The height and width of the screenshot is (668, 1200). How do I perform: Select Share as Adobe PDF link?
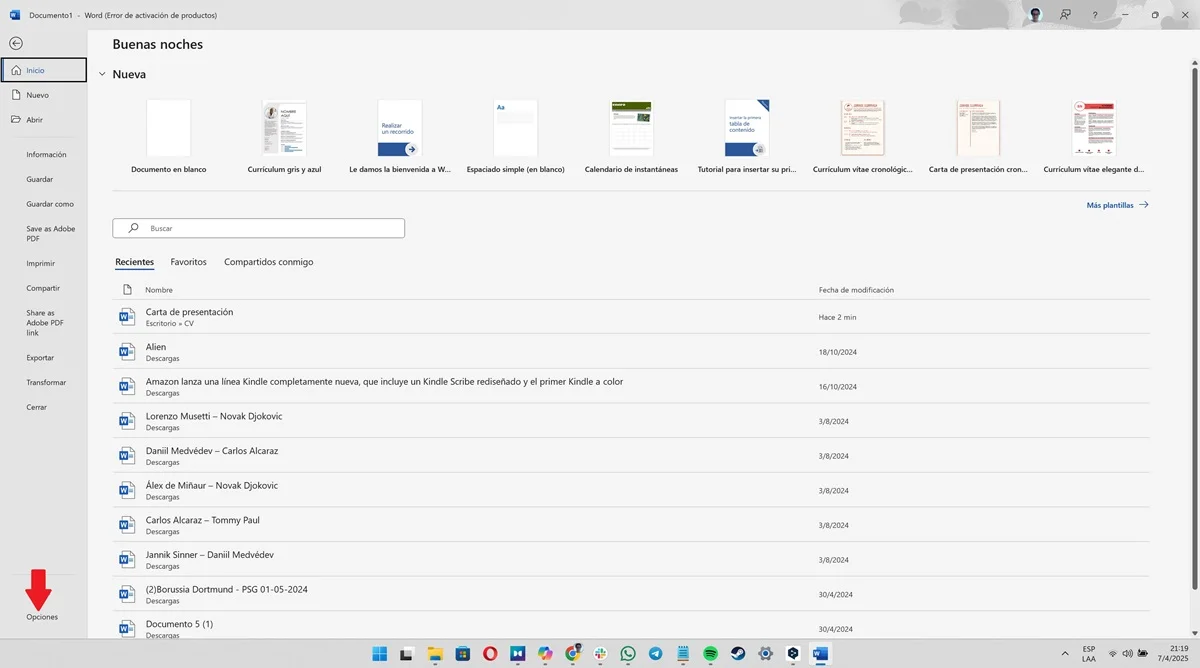coord(45,321)
